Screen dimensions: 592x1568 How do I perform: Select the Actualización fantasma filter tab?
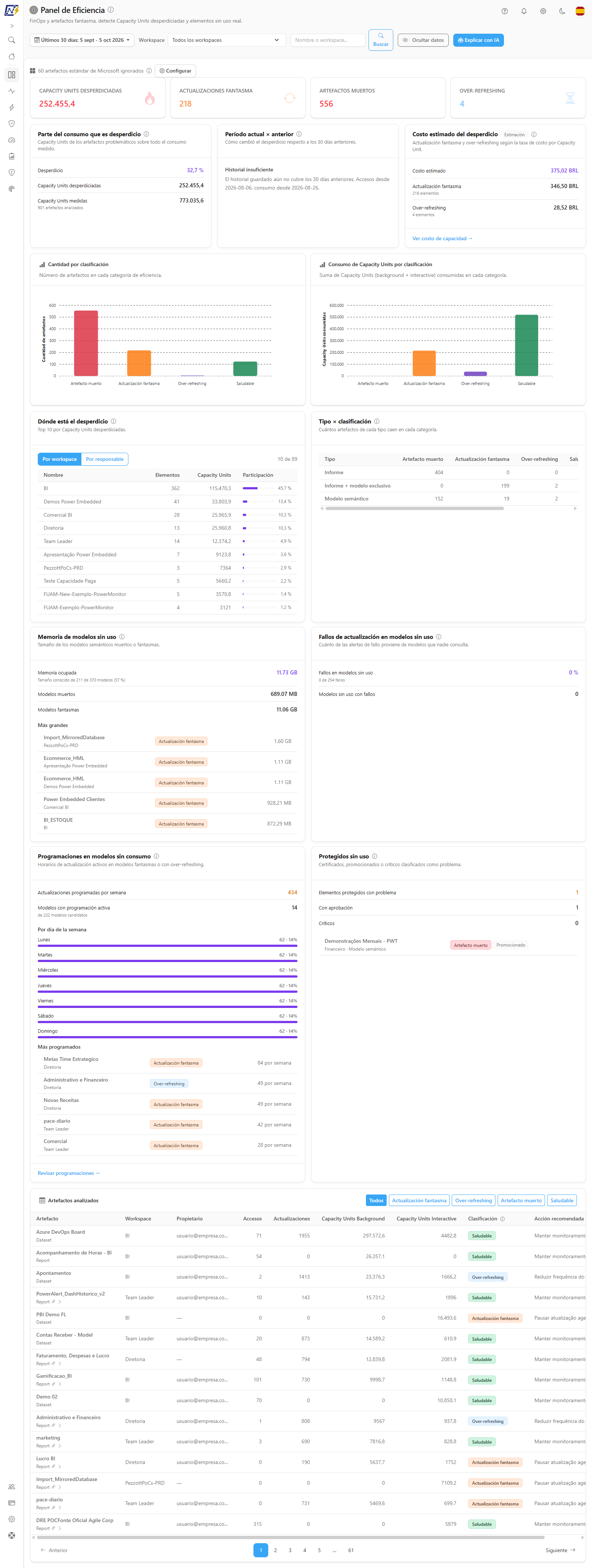[419, 1200]
